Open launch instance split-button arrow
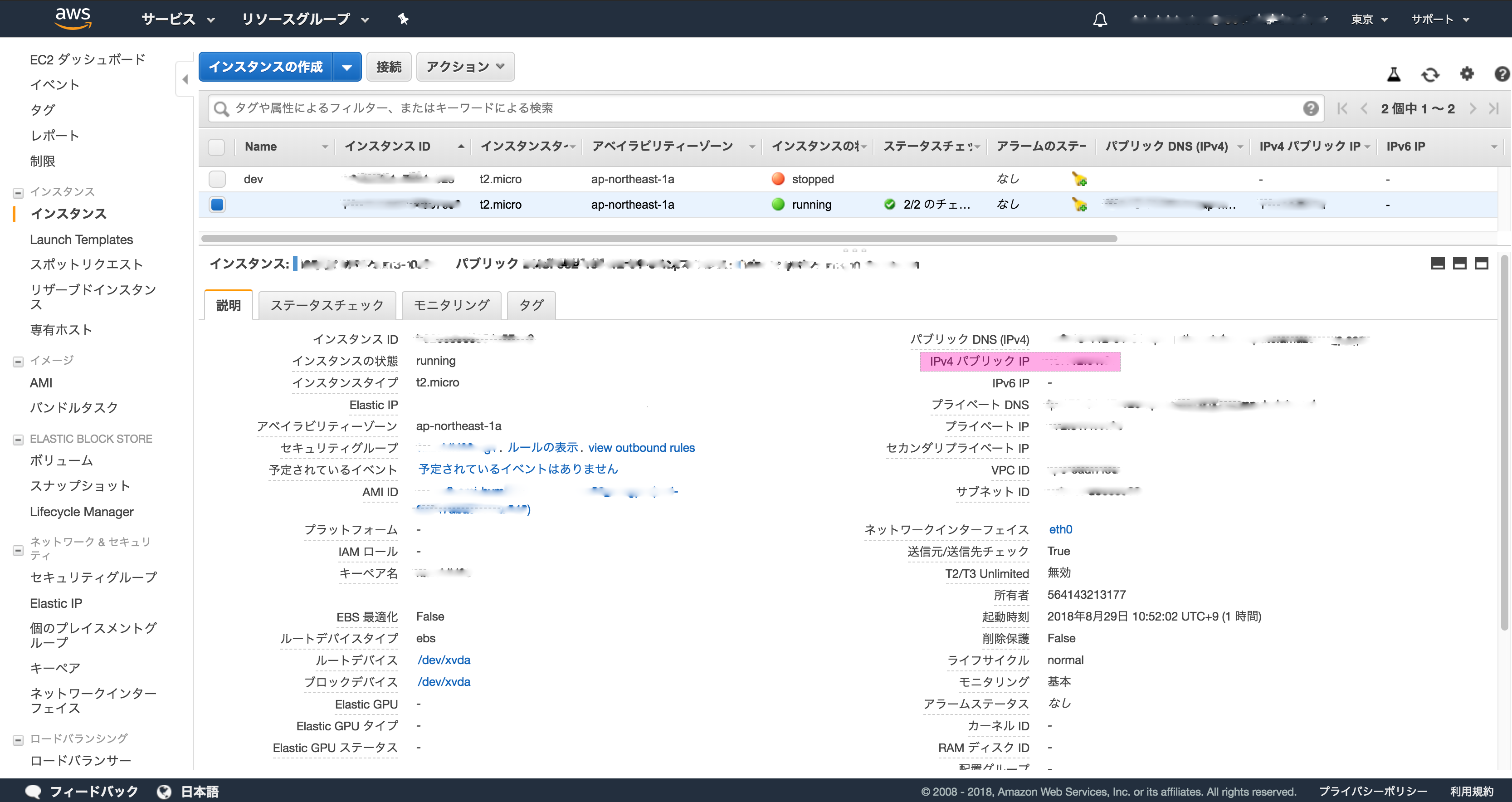1512x802 pixels. tap(347, 67)
